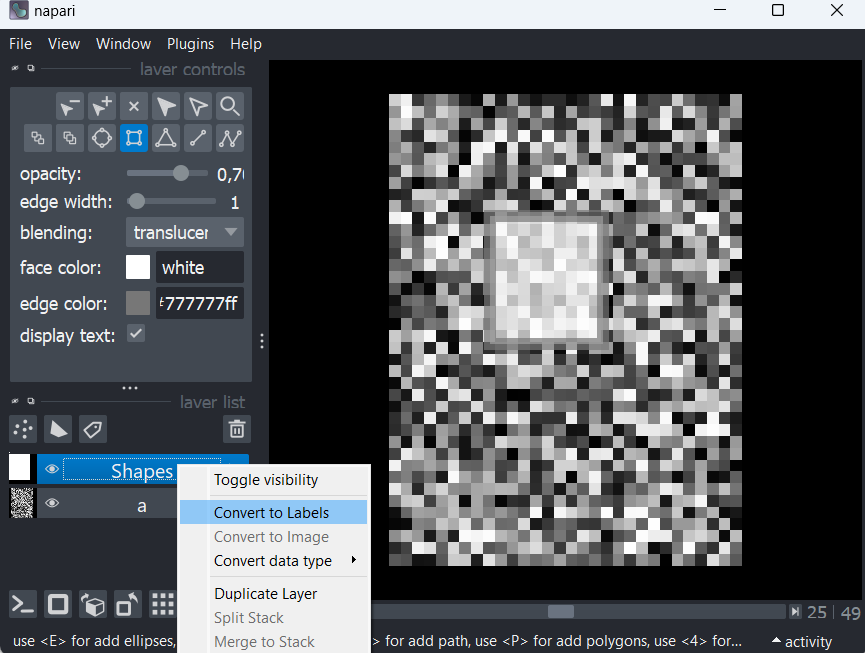Open the Window menu
The width and height of the screenshot is (865, 653).
pyautogui.click(x=124, y=44)
